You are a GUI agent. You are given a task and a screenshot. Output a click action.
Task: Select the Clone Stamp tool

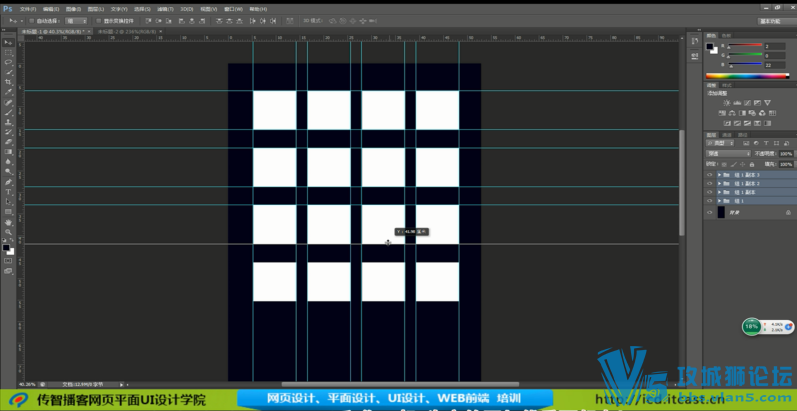click(x=8, y=122)
